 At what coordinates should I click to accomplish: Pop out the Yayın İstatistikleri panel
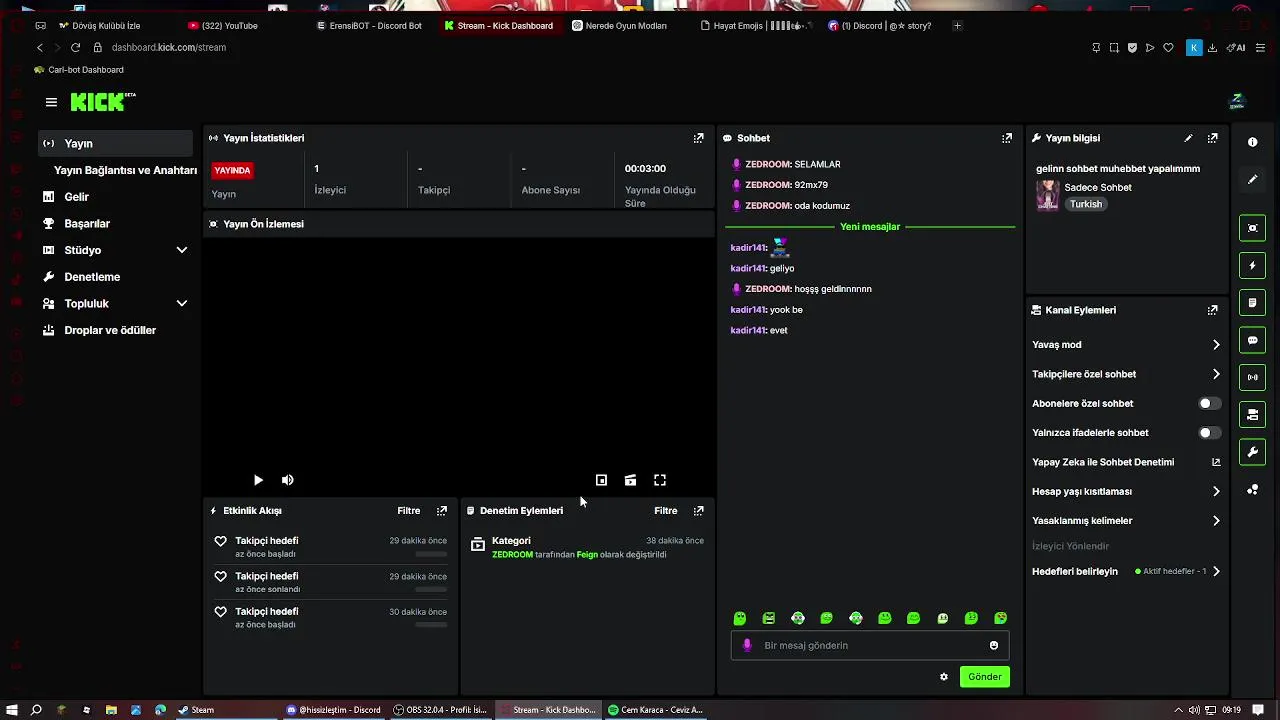(x=698, y=138)
